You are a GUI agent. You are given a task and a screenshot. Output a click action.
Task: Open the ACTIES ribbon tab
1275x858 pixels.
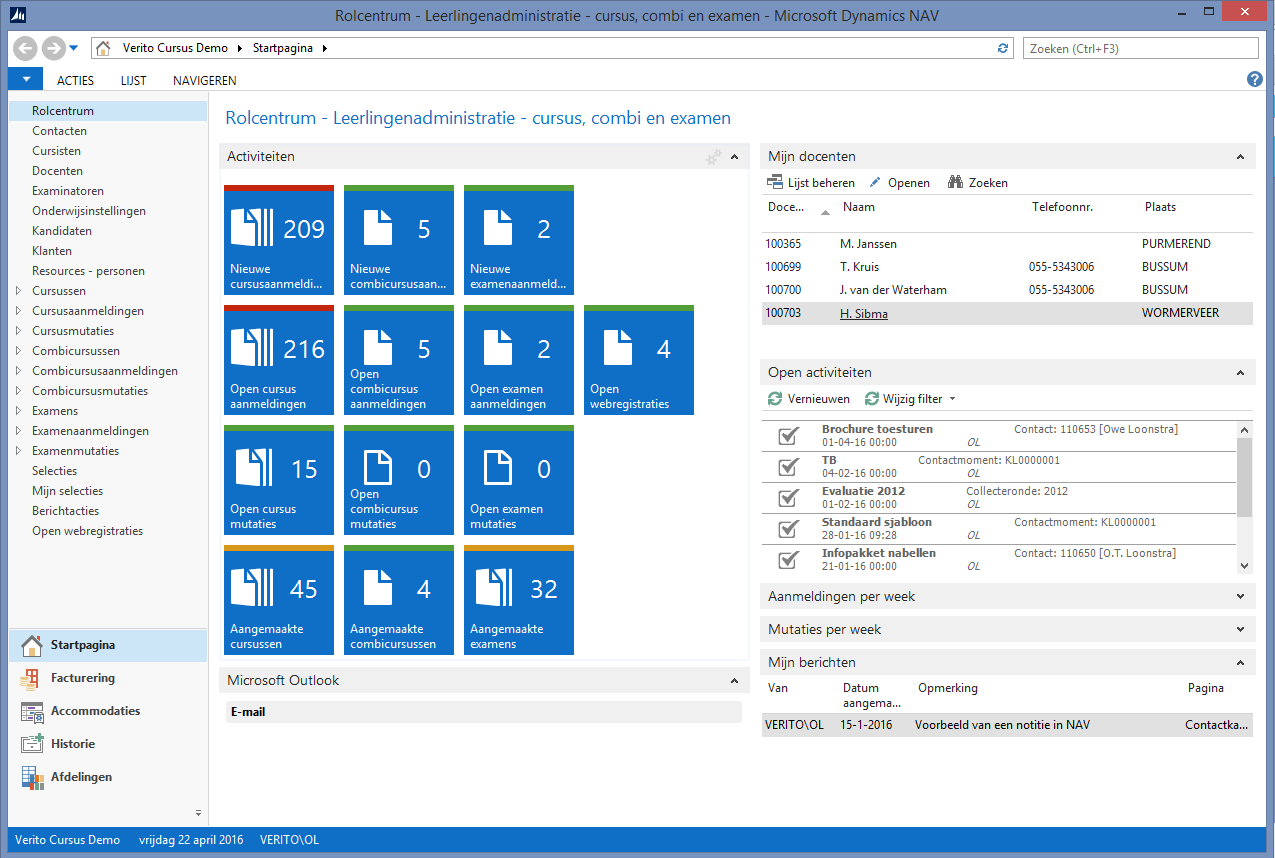(x=76, y=80)
